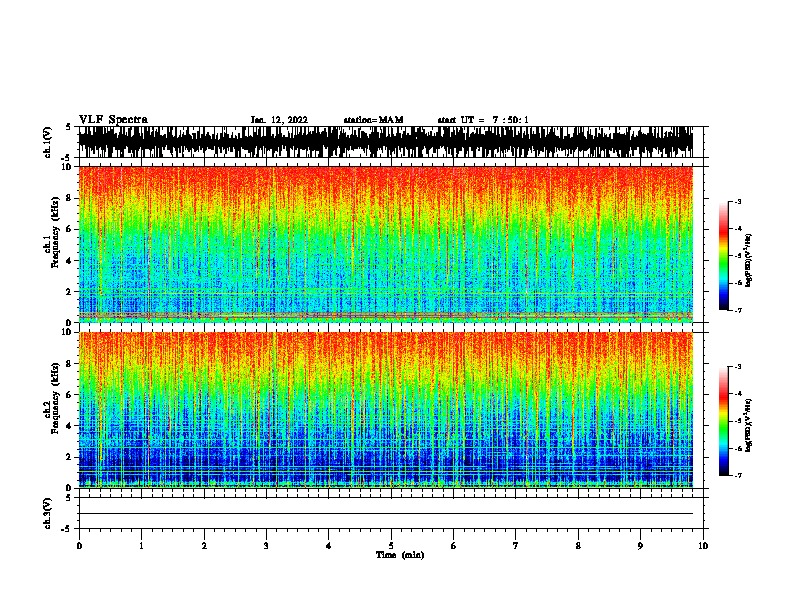The width and height of the screenshot is (792, 612).
Task: Click time axis tick label "7"
Action: pos(516,546)
